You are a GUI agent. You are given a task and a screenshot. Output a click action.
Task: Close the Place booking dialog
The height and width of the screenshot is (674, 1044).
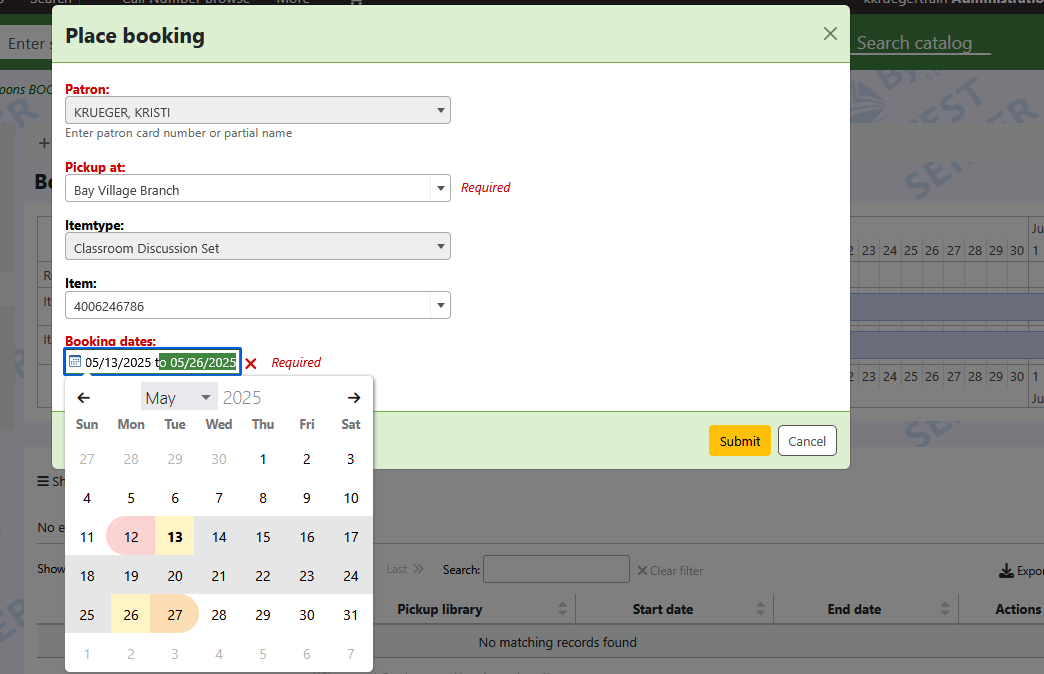(x=830, y=34)
